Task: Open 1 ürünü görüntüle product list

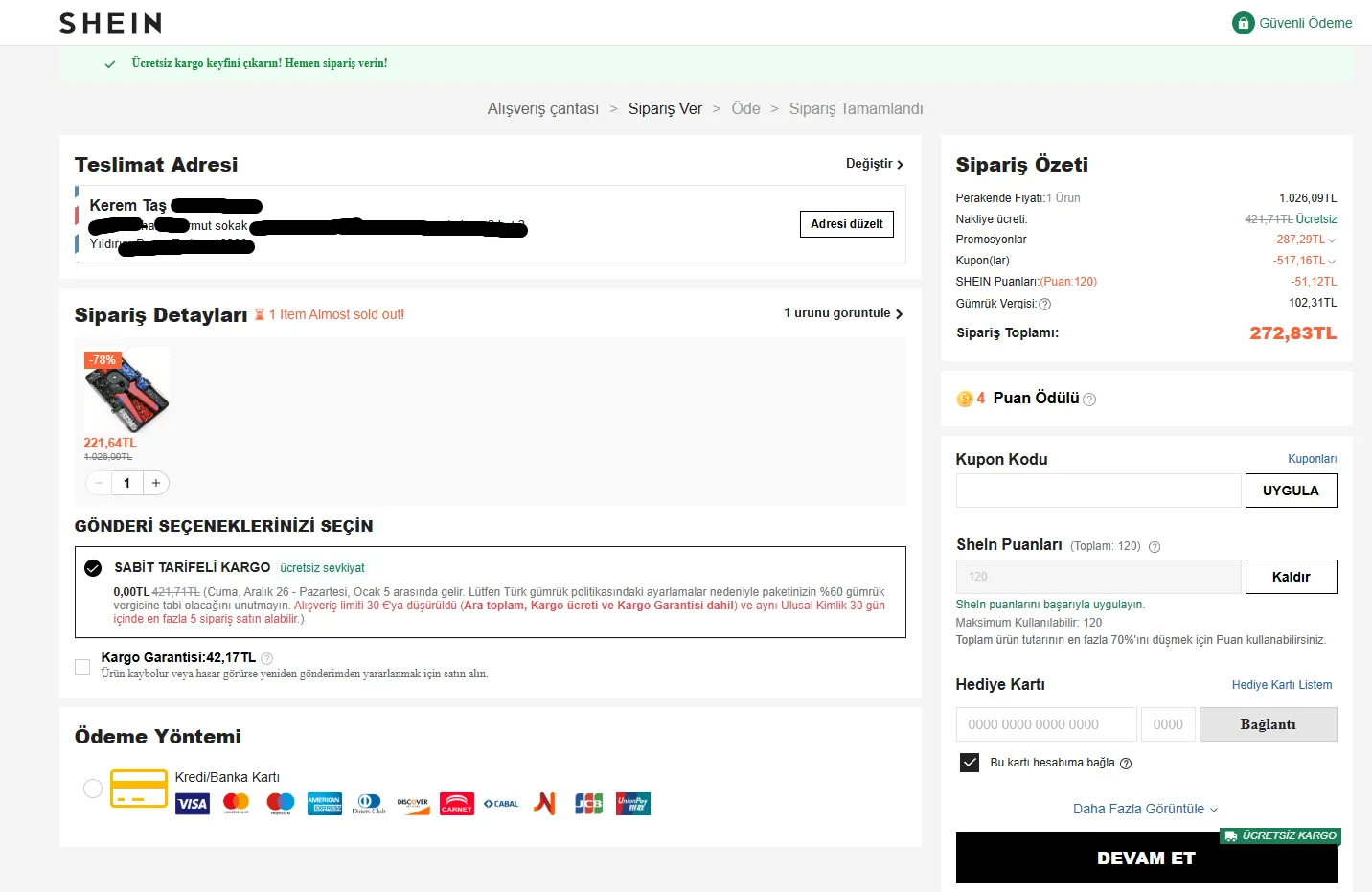Action: [843, 313]
